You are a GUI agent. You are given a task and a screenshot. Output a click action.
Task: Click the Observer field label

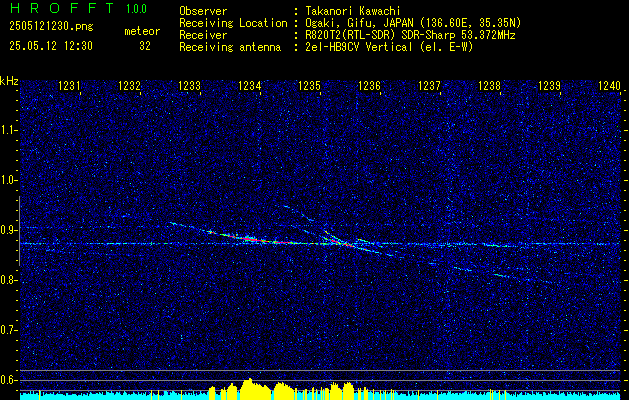click(x=203, y=11)
